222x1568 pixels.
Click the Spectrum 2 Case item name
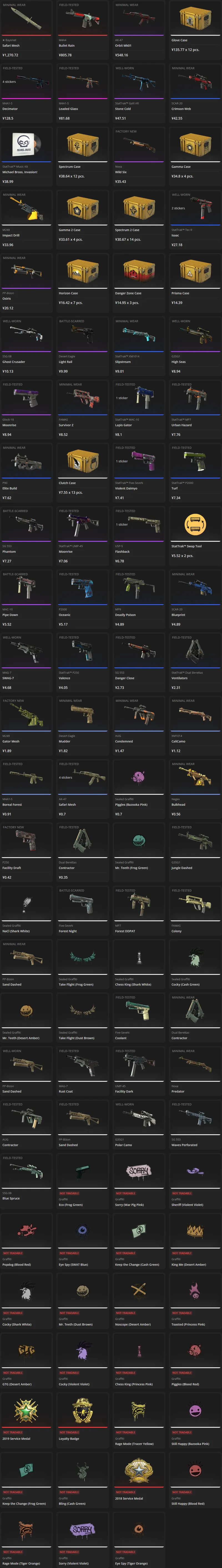coord(127,230)
